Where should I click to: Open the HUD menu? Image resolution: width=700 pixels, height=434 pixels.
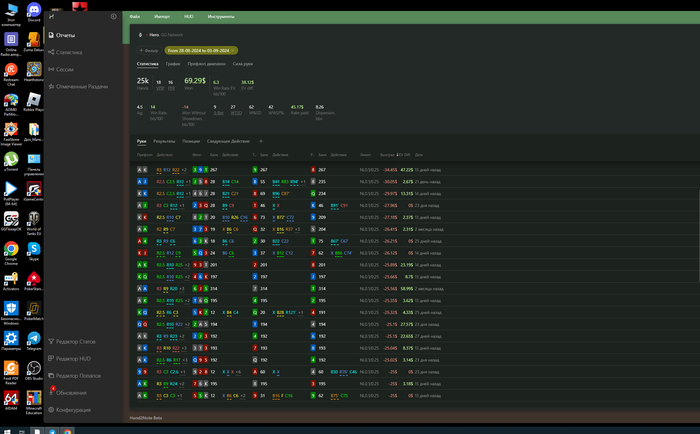pos(188,18)
